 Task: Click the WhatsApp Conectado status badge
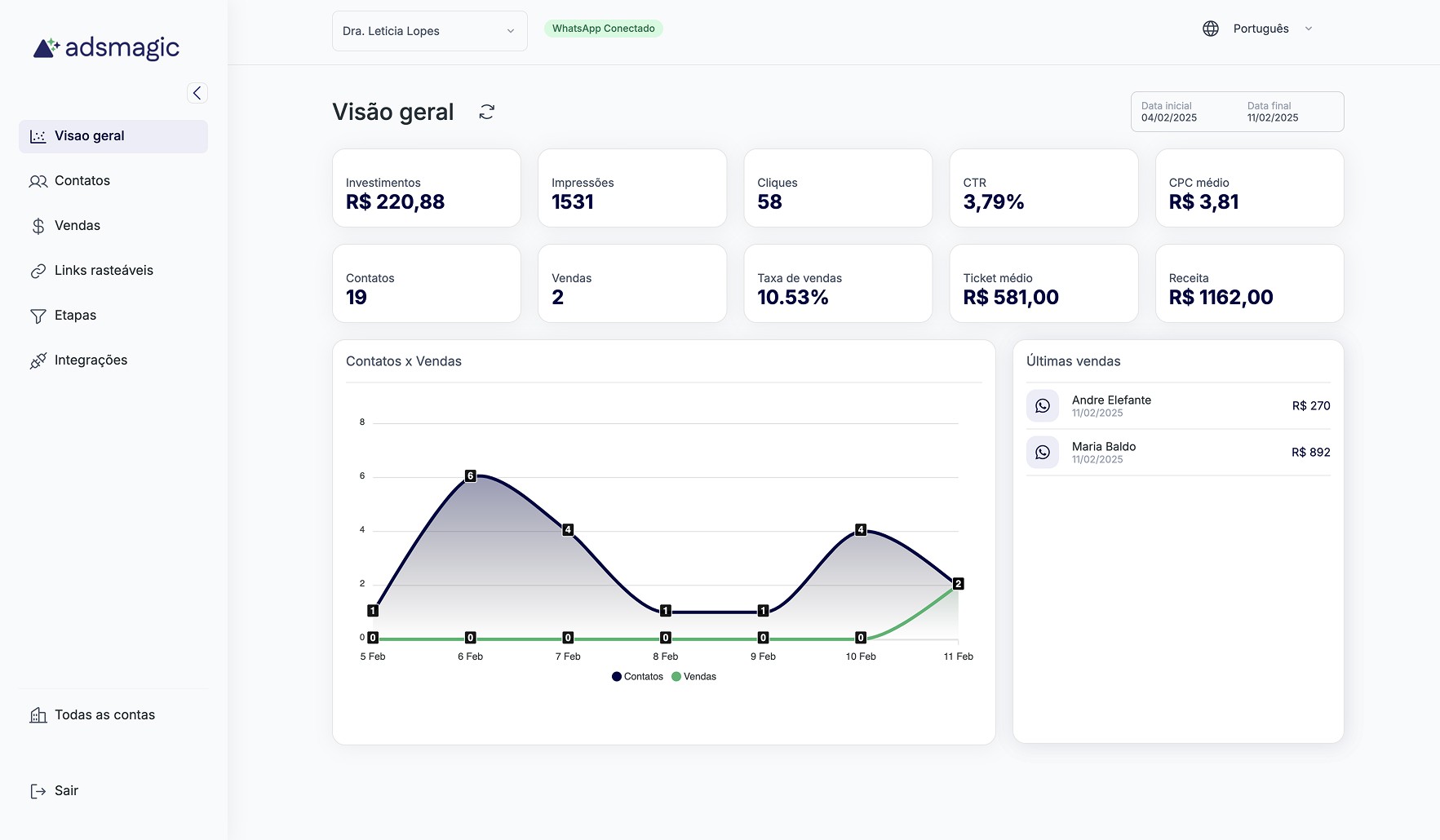(604, 29)
